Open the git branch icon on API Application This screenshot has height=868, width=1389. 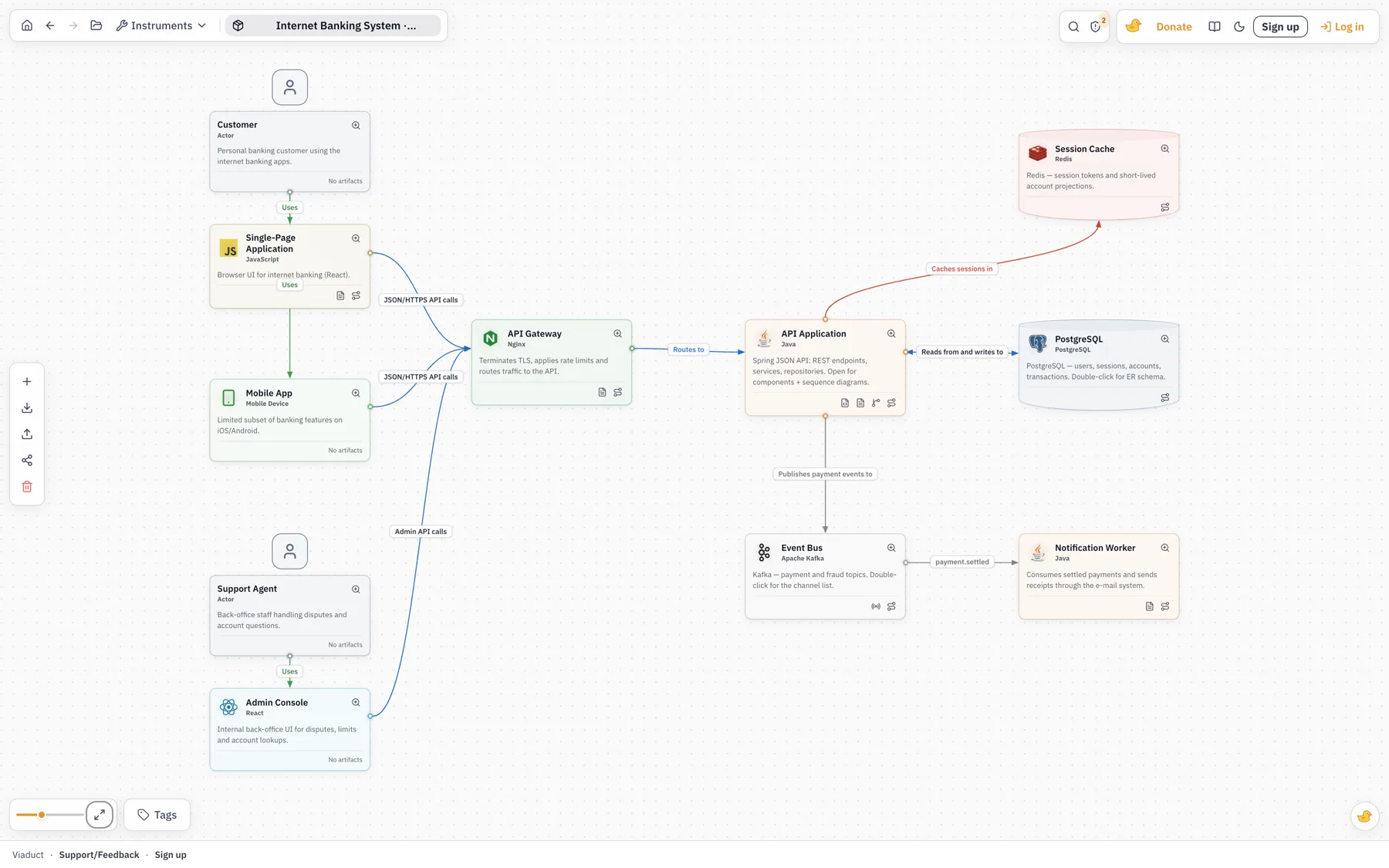tap(876, 403)
